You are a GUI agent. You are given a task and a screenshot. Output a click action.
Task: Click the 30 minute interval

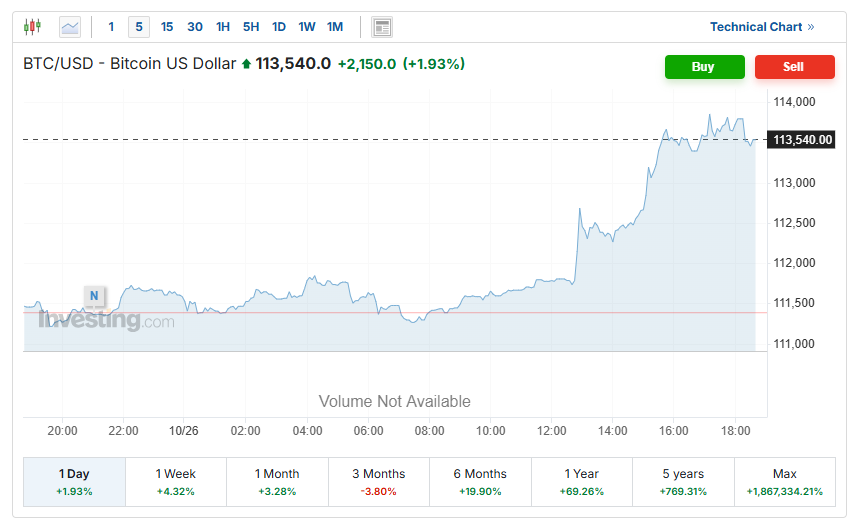point(195,27)
